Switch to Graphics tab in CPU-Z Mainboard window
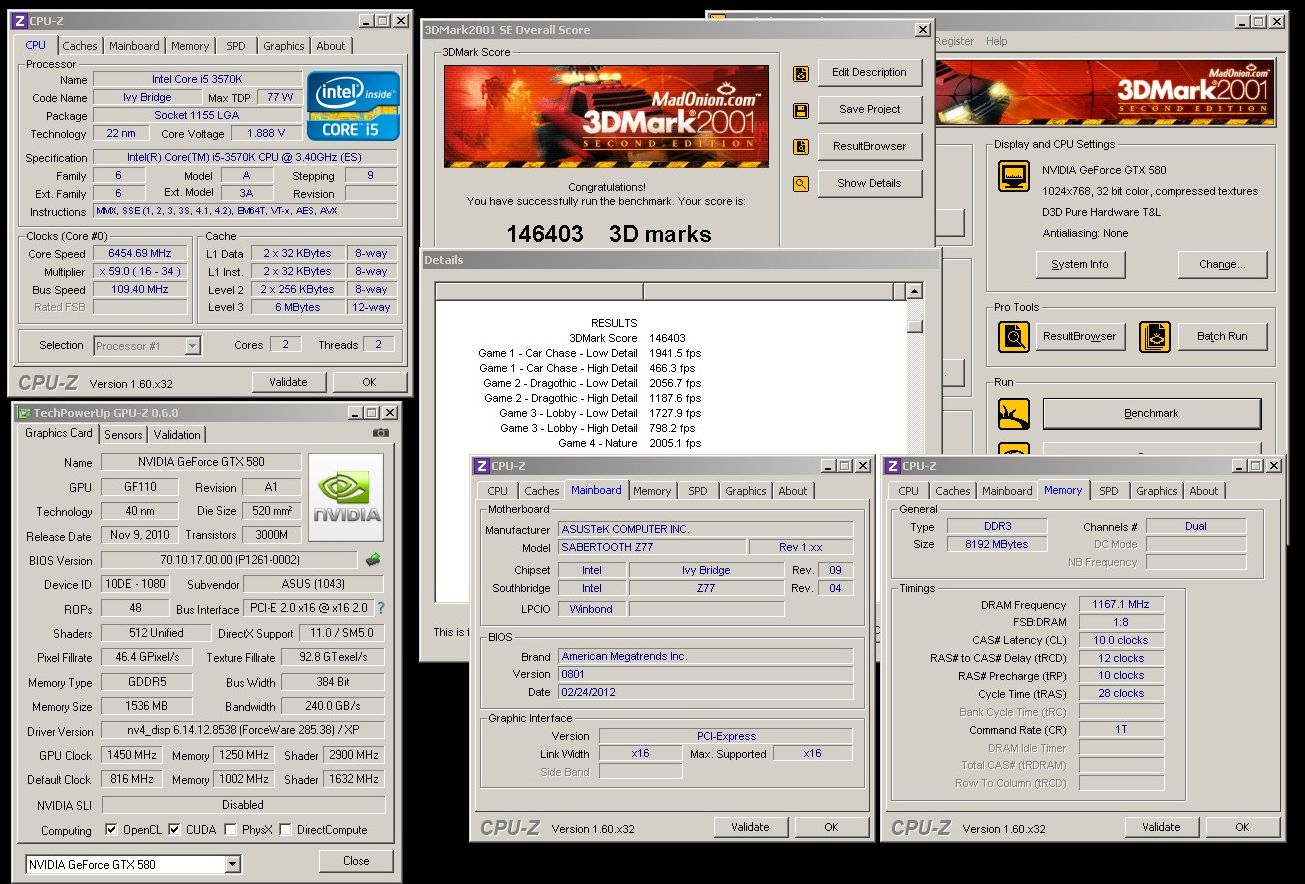Image resolution: width=1305 pixels, height=884 pixels. (x=746, y=491)
